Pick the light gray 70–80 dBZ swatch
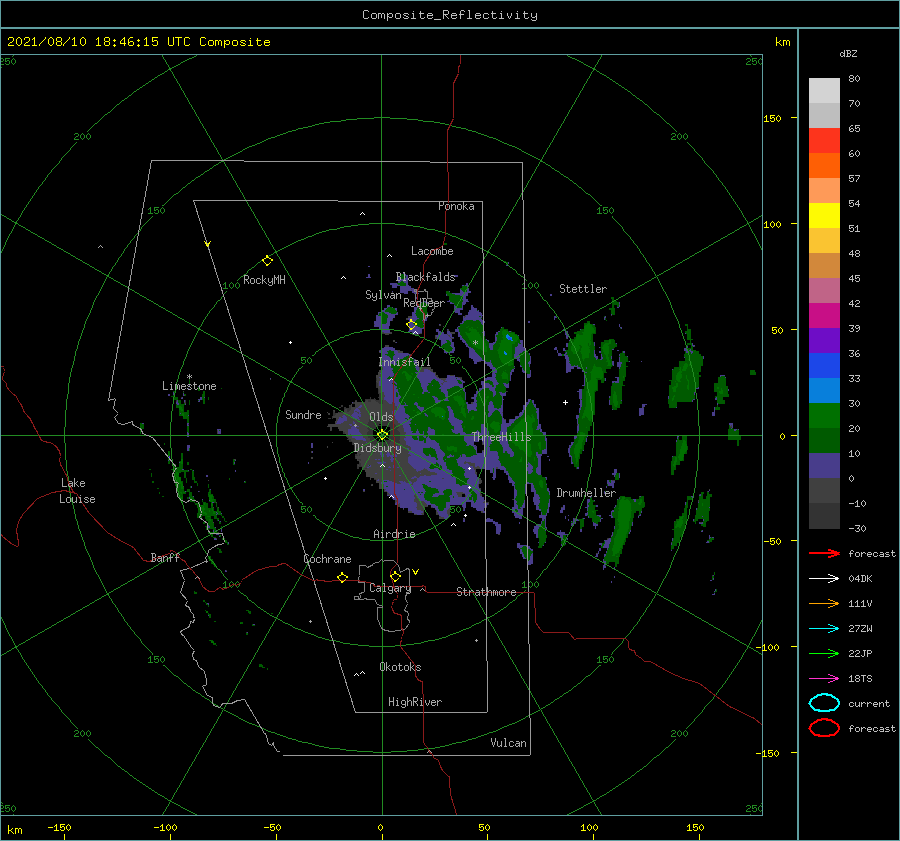Screen dimensions: 900x841 pos(824,90)
